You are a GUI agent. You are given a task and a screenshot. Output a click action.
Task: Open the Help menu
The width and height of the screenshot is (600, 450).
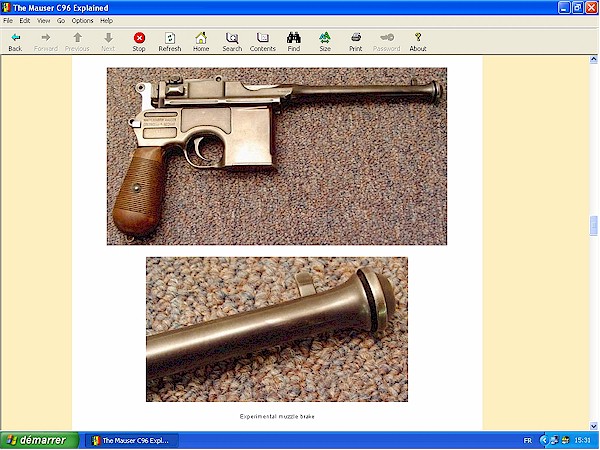[x=106, y=21]
